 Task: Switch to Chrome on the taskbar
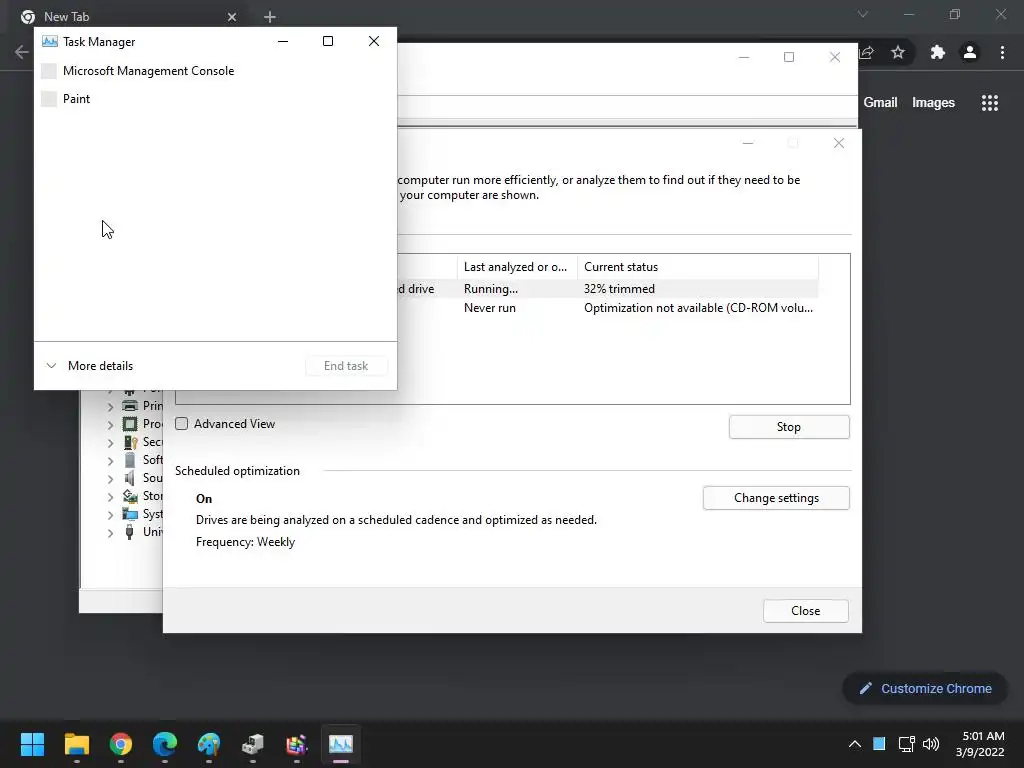121,744
